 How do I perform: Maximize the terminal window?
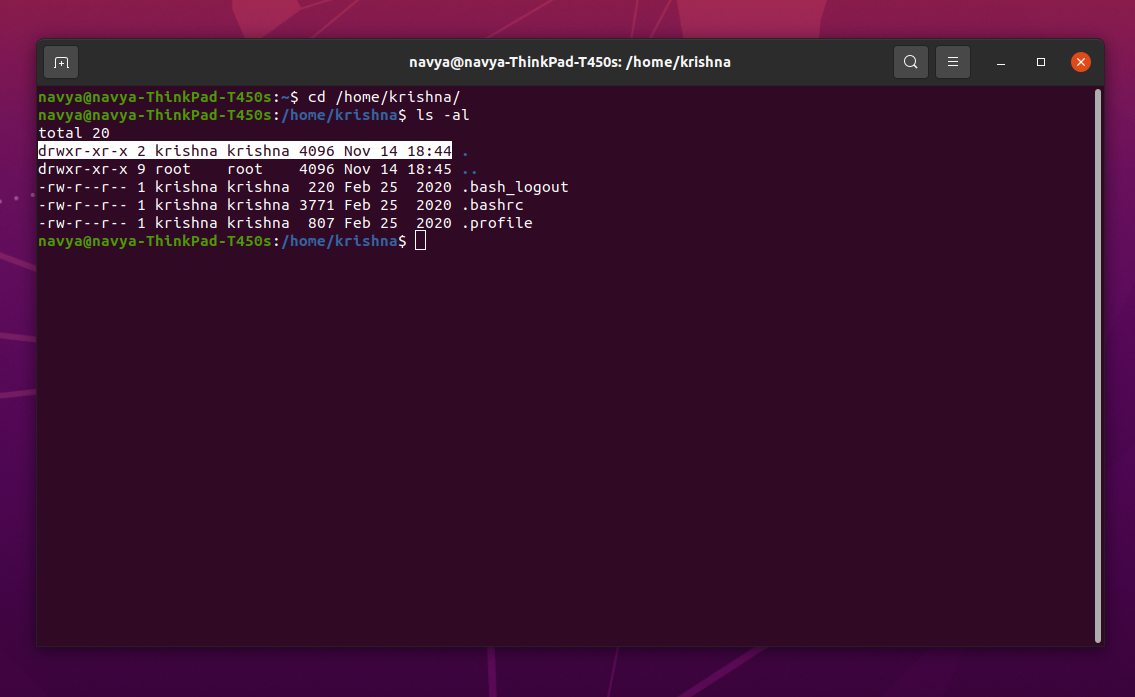[x=1041, y=62]
